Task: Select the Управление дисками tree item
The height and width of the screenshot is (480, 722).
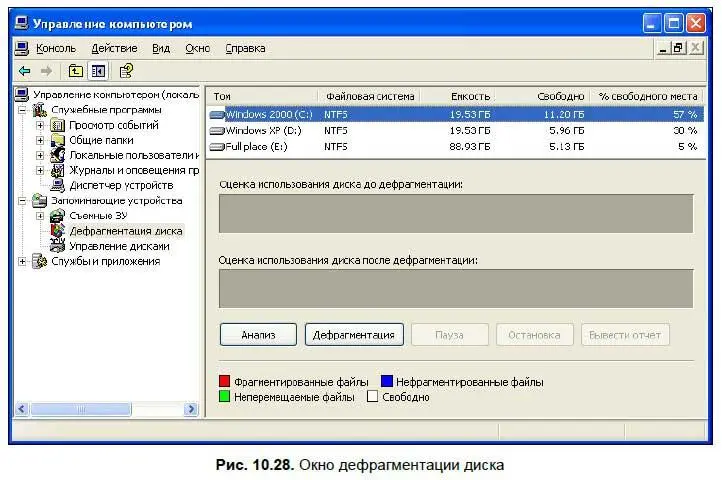Action: pos(119,246)
